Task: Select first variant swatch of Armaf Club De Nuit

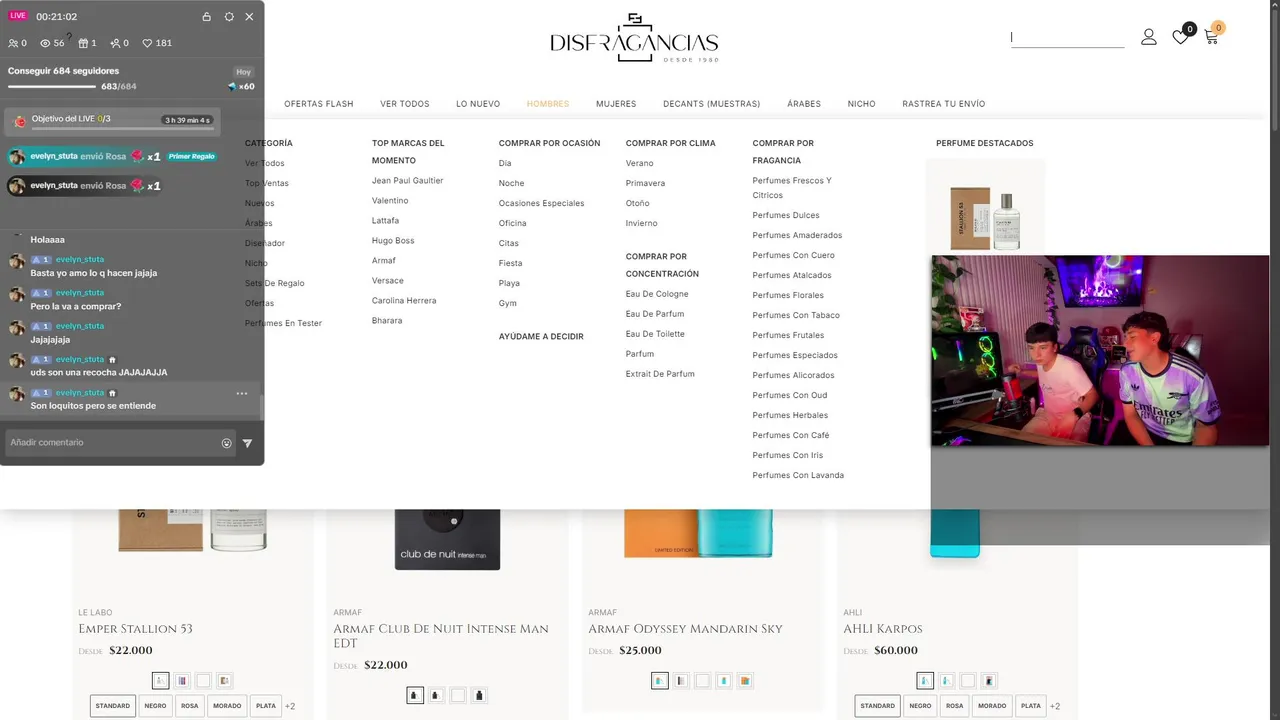Action: coord(415,695)
